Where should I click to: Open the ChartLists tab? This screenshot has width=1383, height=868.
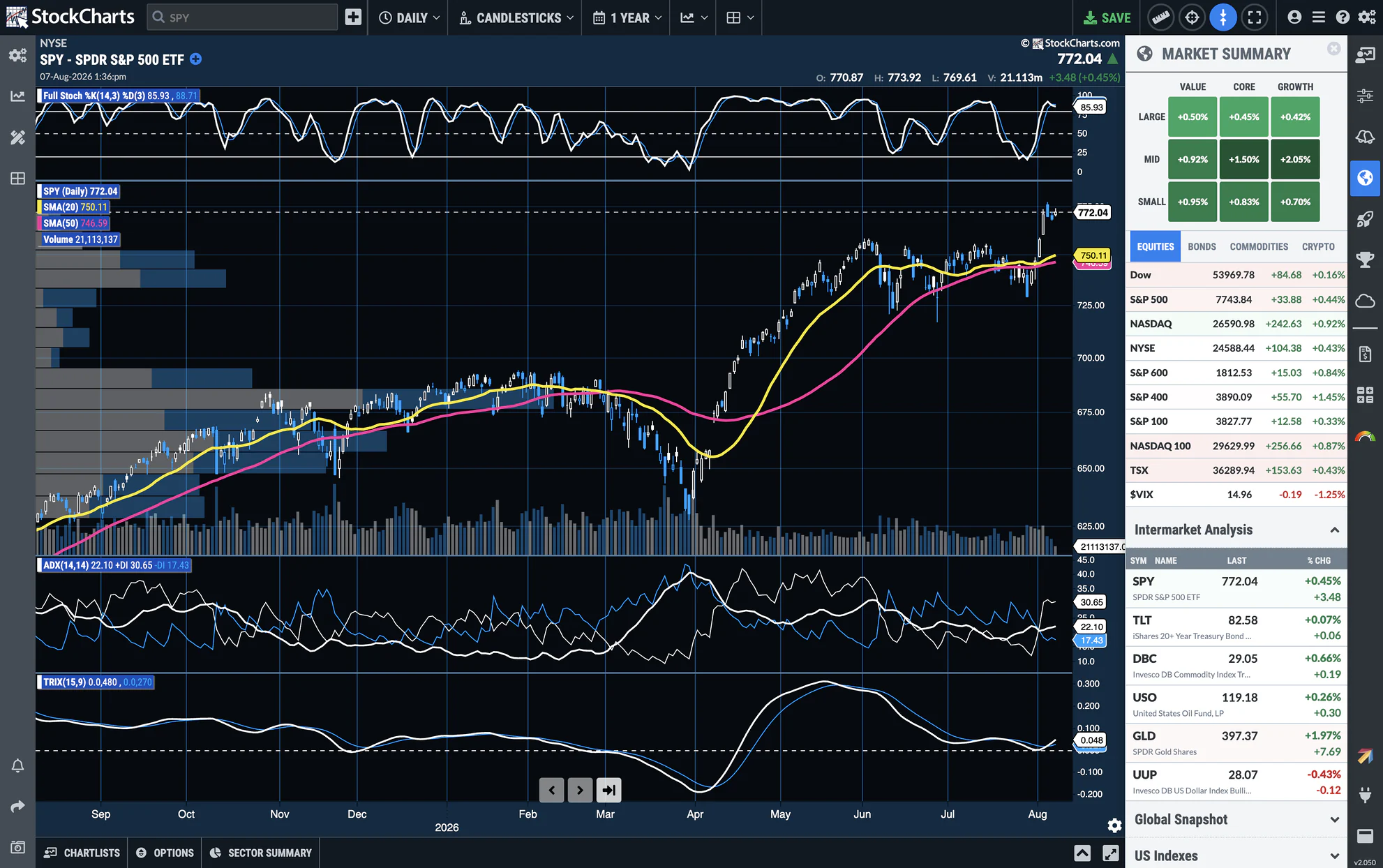[x=82, y=853]
